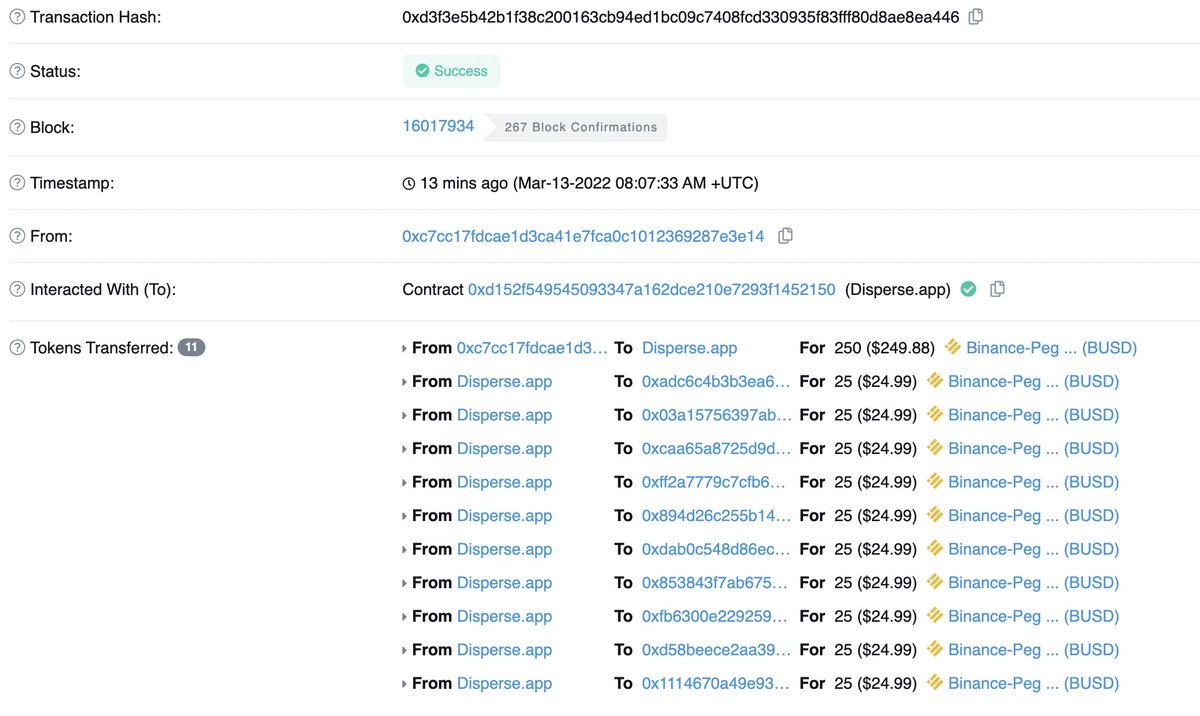Open recipient address 0xcaa65a8725d9d
The width and height of the screenshot is (1200, 716).
tap(717, 448)
